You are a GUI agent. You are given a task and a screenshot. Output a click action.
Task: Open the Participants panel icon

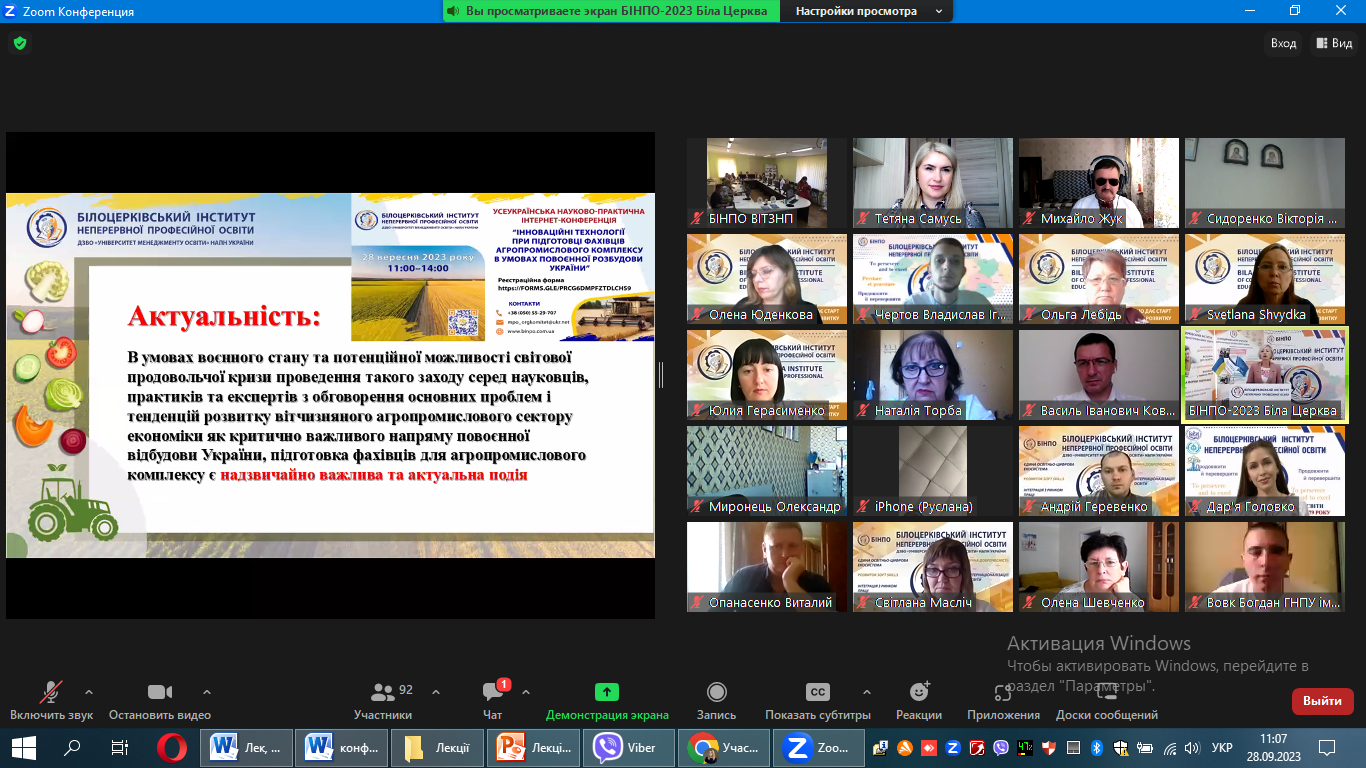382,692
